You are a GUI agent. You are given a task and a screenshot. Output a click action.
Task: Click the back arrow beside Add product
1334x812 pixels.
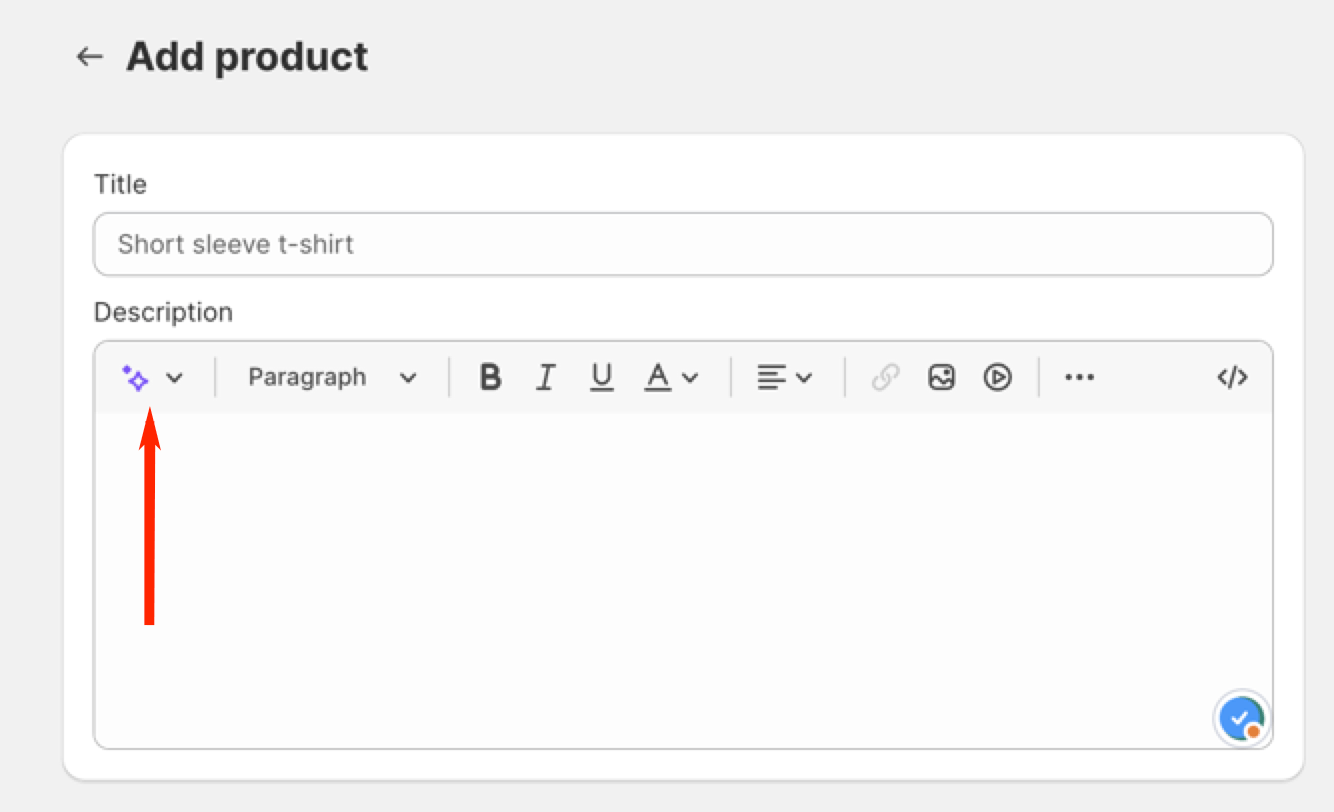tap(90, 57)
